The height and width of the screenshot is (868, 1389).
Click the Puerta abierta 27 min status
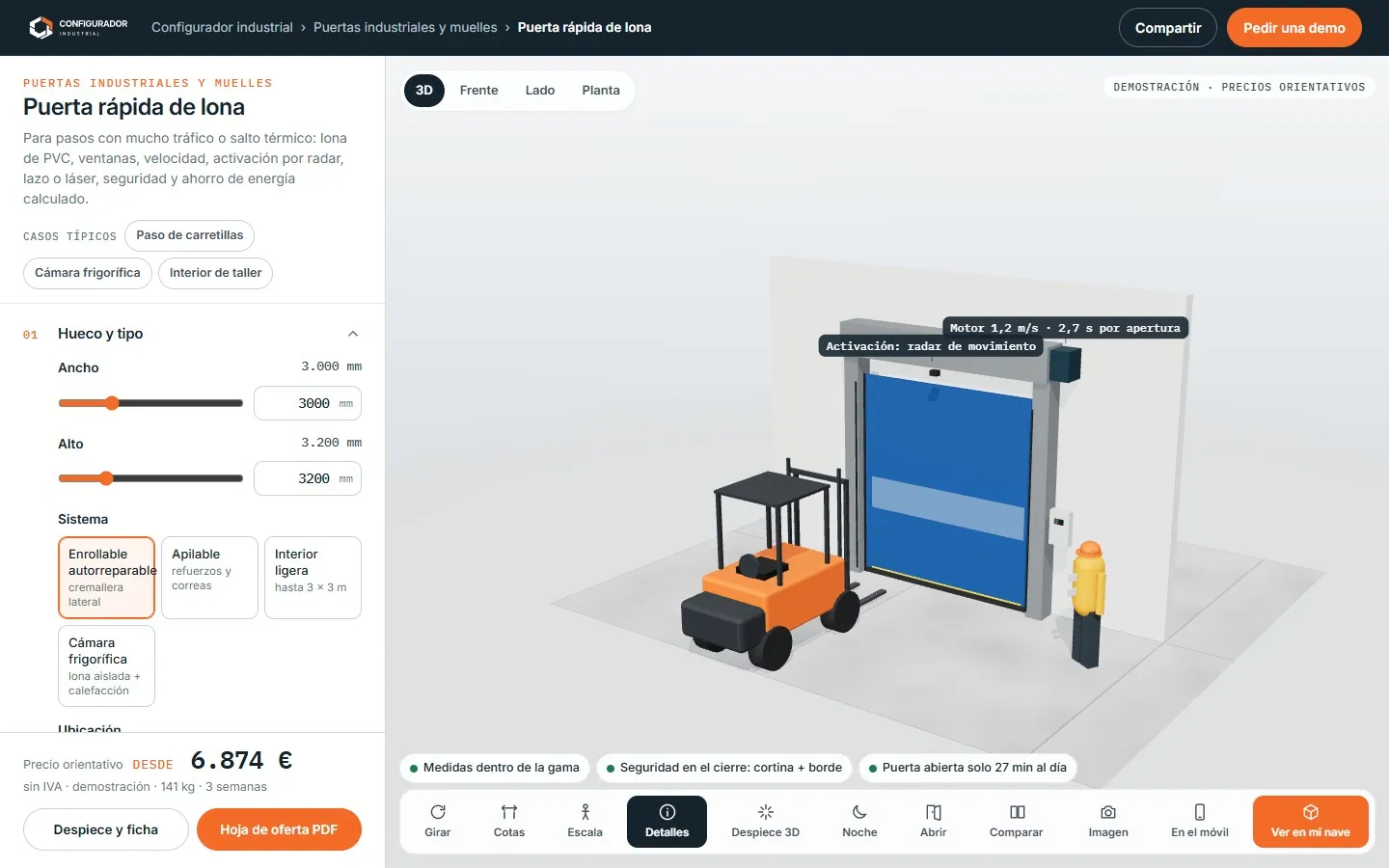coord(967,768)
